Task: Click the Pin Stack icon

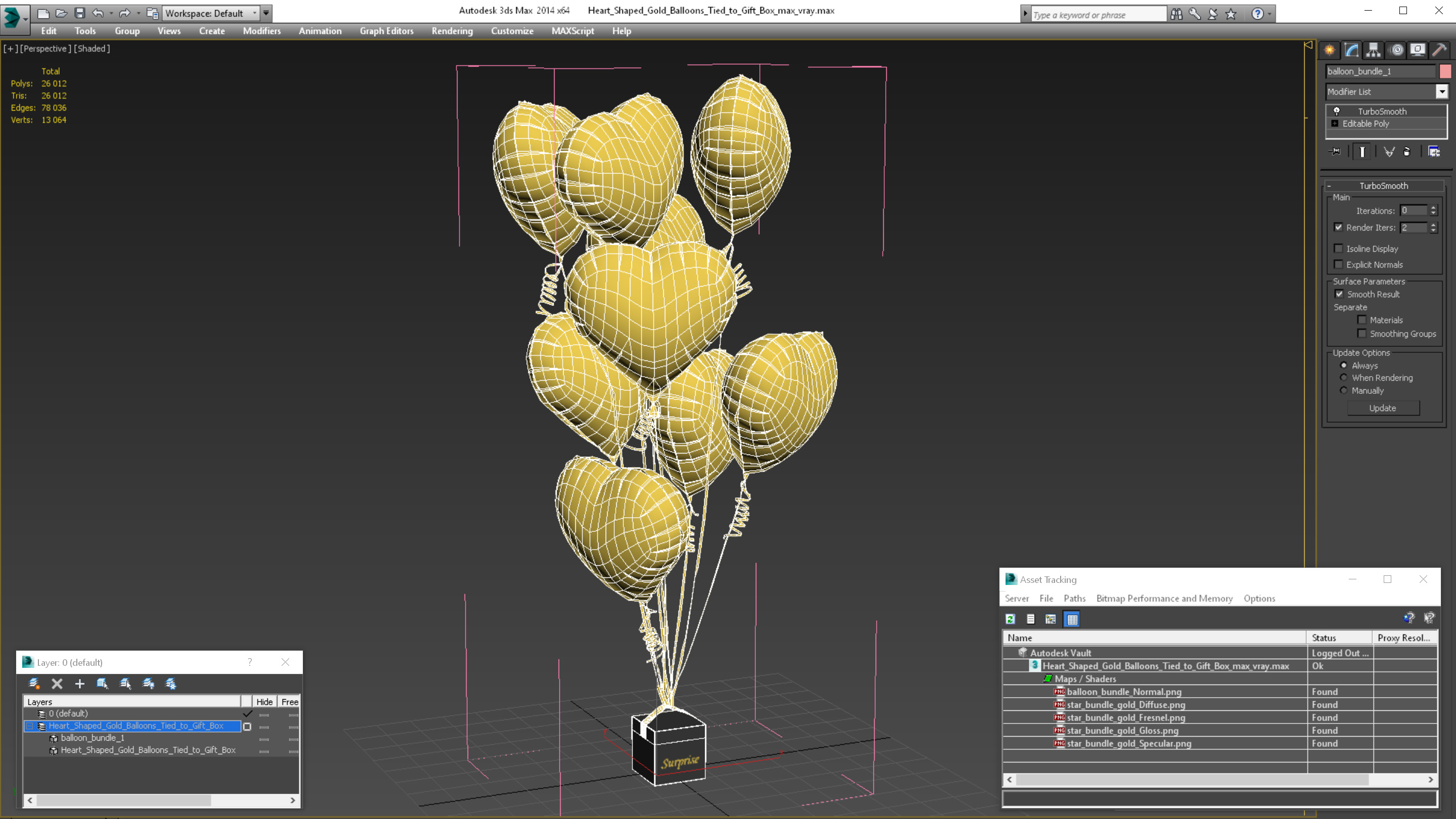Action: pos(1335,152)
